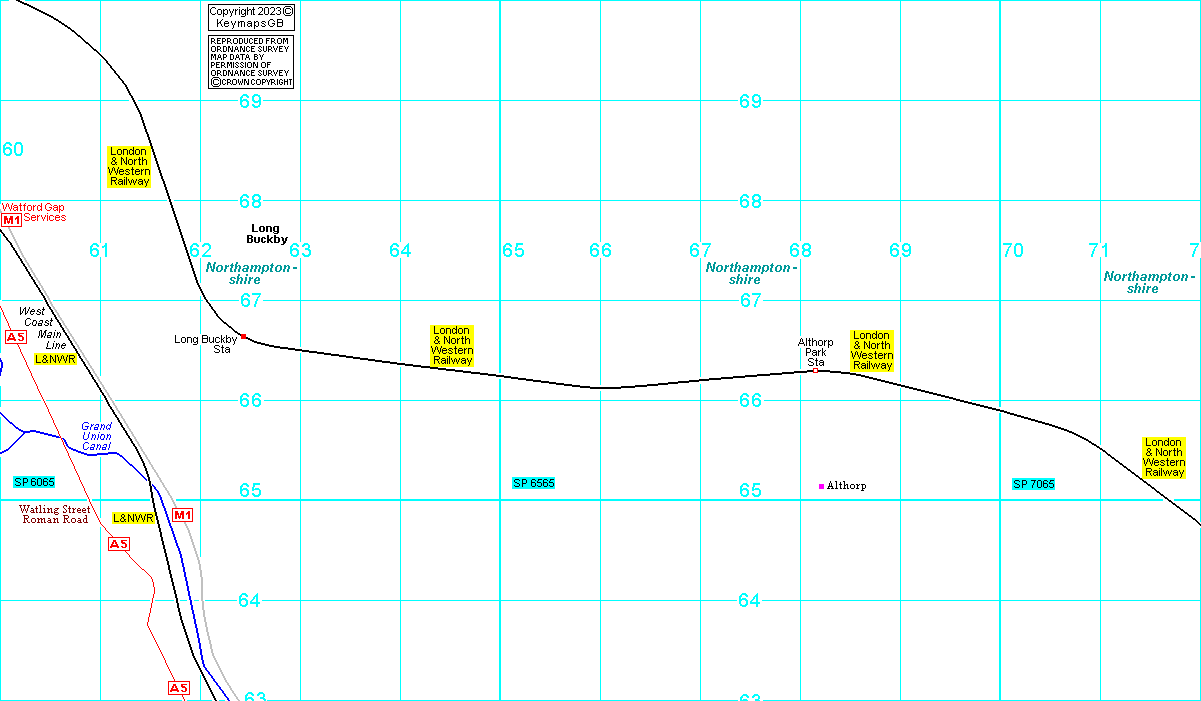This screenshot has height=701, width=1201.
Task: Click the A5 badge below Watling Street label
Action: click(x=119, y=544)
